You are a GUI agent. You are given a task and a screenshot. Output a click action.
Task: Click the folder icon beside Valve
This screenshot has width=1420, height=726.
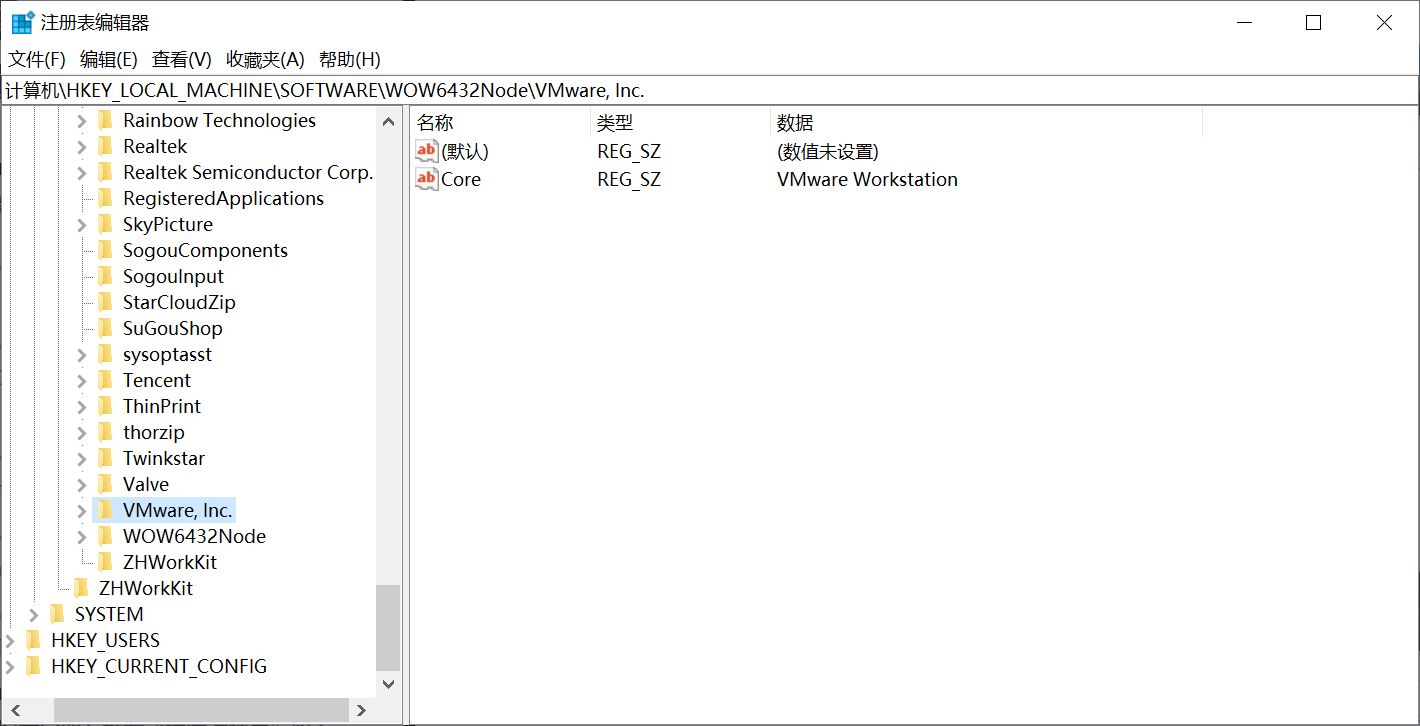click(x=105, y=484)
